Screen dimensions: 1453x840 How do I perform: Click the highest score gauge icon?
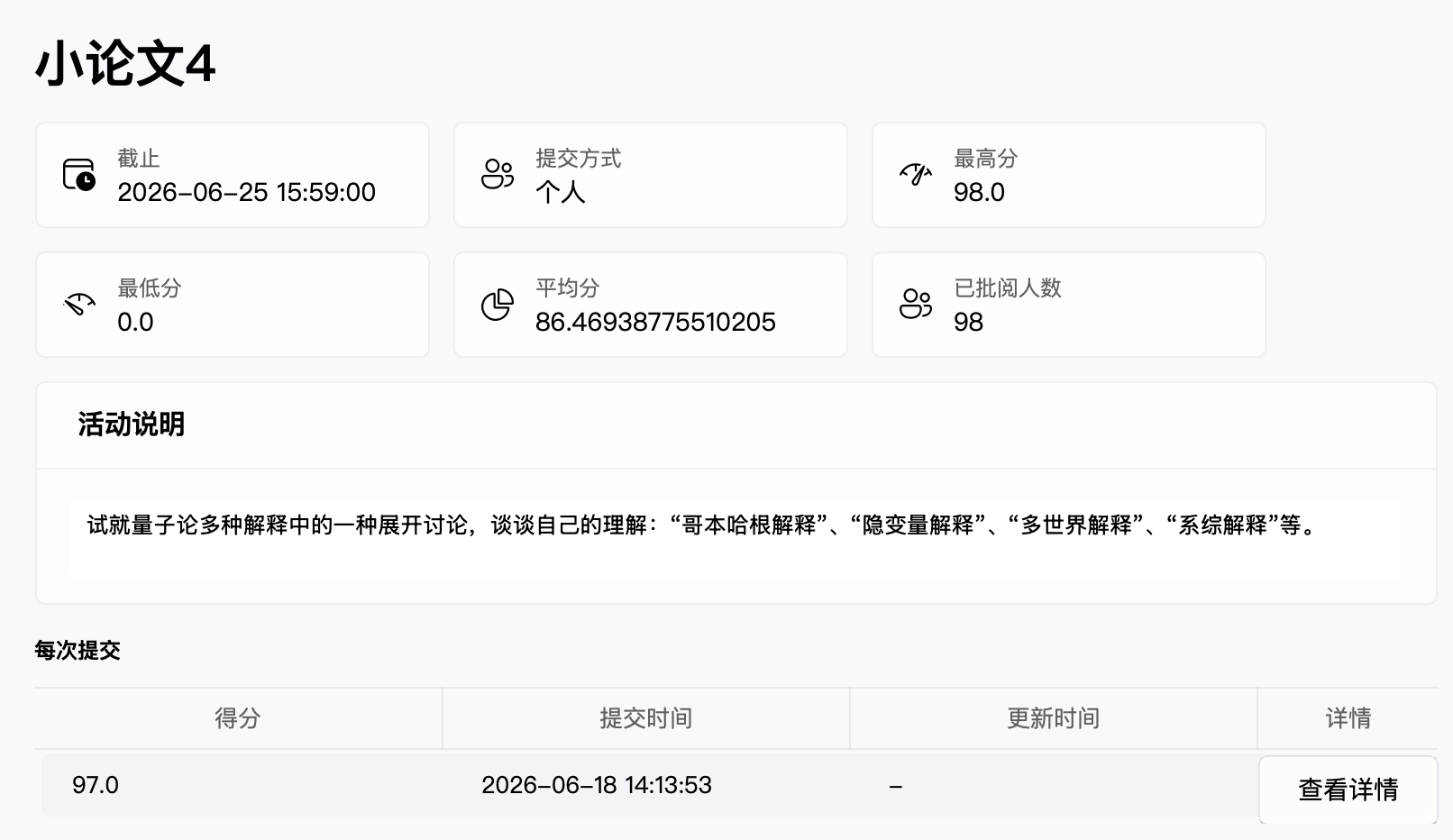(x=915, y=174)
